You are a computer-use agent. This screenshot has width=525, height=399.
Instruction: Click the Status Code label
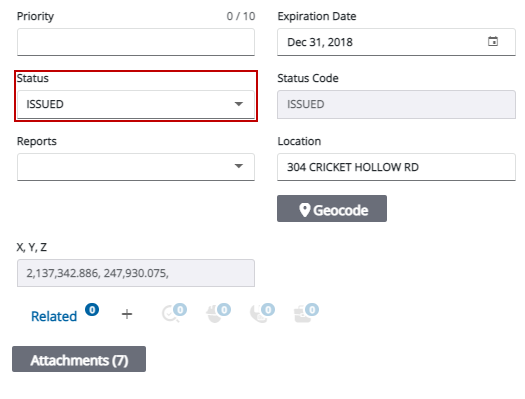[308, 78]
